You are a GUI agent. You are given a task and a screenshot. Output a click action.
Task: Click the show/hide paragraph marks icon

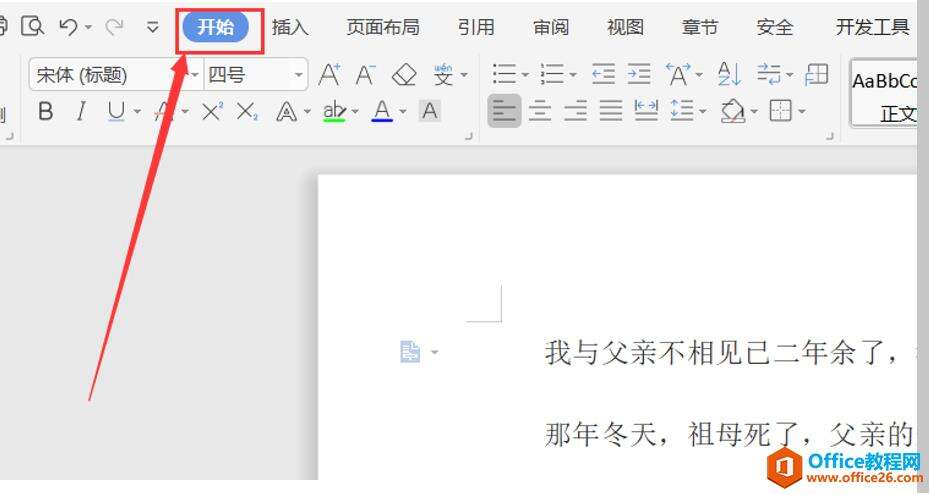click(769, 75)
